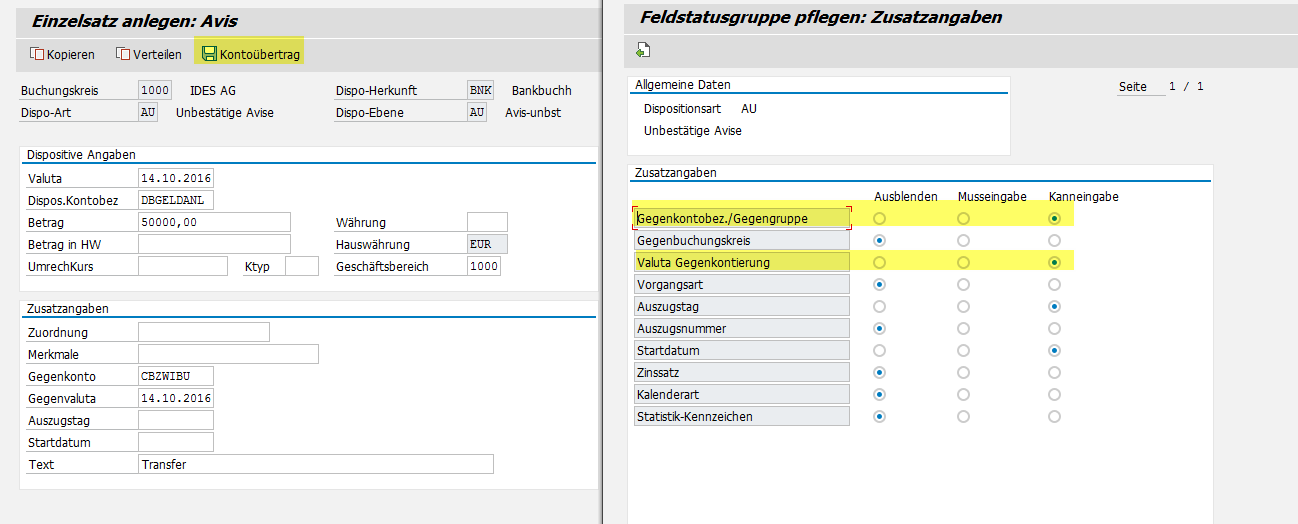Focus the Betrag amount field
Screen dimensions: 1298x524
click(214, 222)
